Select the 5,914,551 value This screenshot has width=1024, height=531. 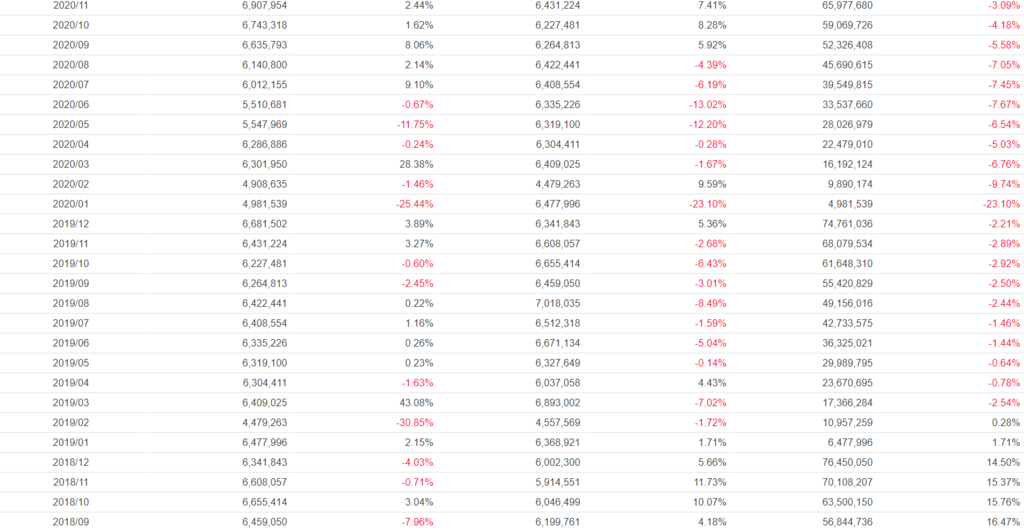click(x=558, y=481)
